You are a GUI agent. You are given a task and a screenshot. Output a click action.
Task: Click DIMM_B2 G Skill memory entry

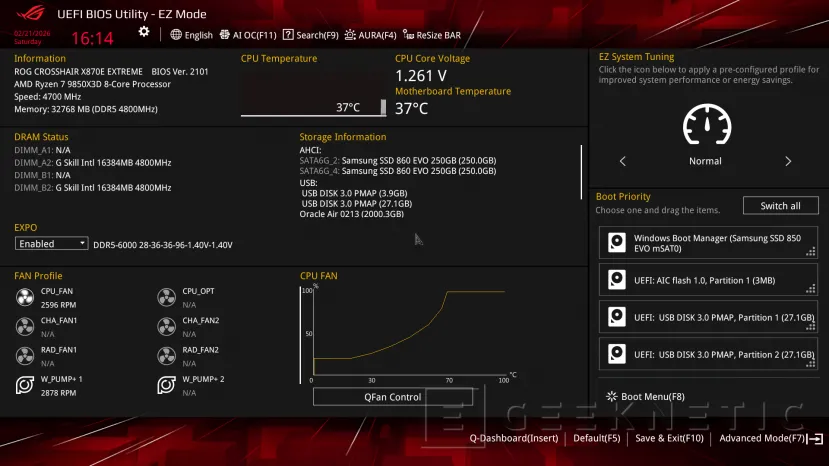click(93, 187)
